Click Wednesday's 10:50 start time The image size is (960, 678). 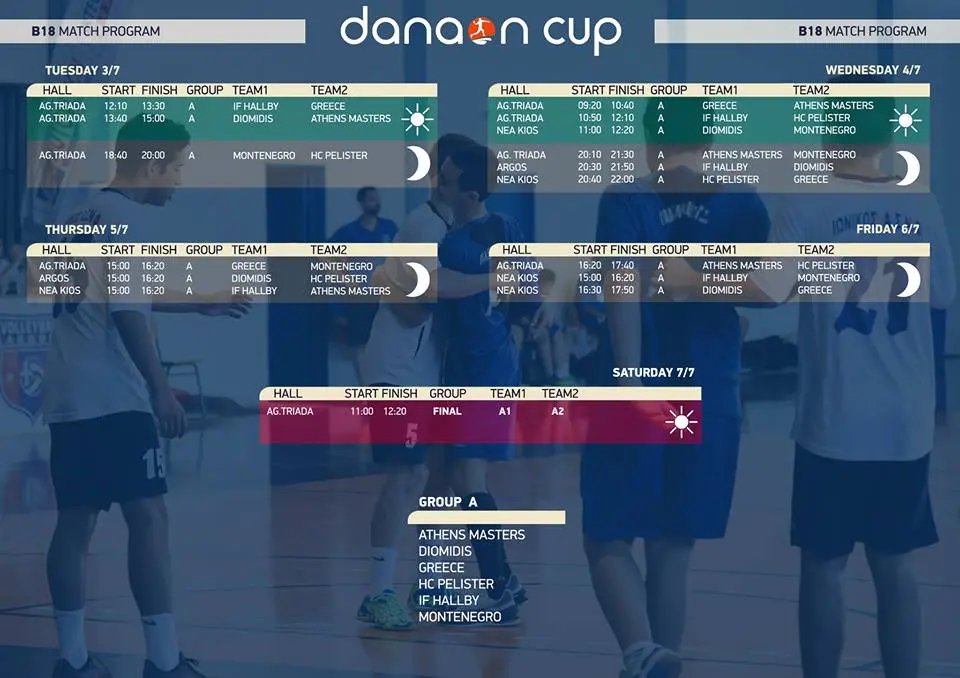589,118
